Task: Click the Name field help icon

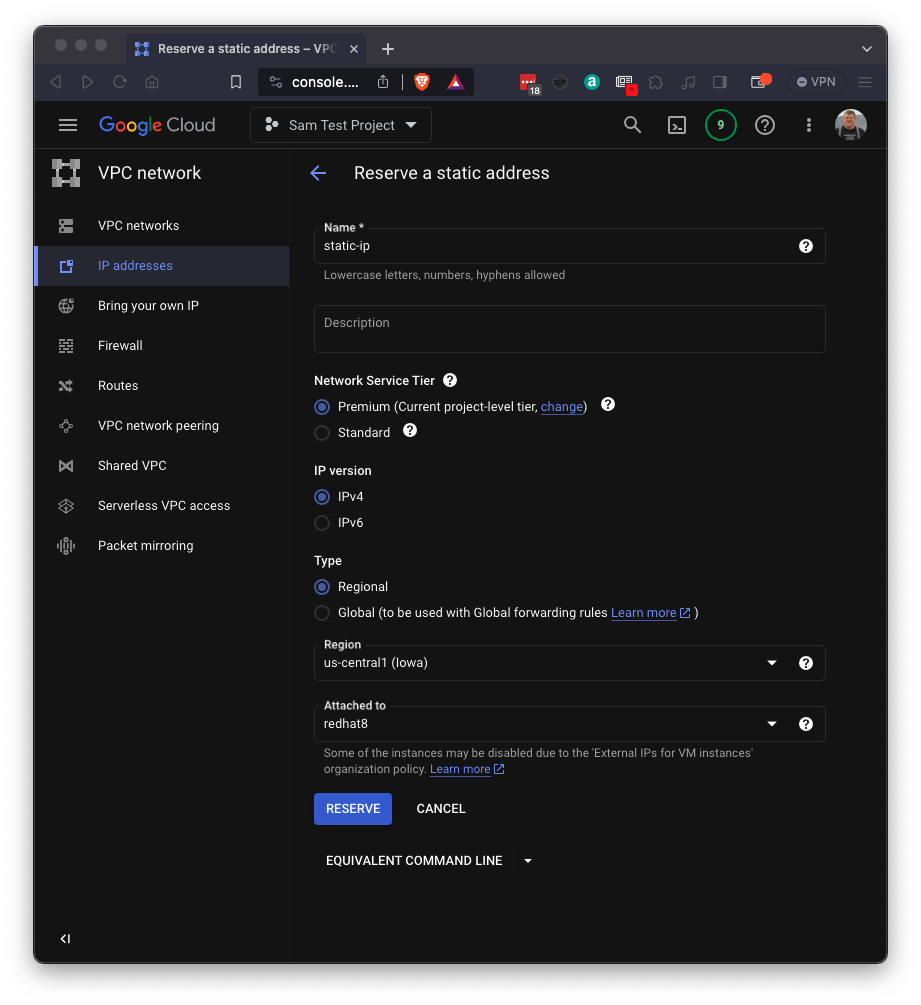Action: coord(806,246)
